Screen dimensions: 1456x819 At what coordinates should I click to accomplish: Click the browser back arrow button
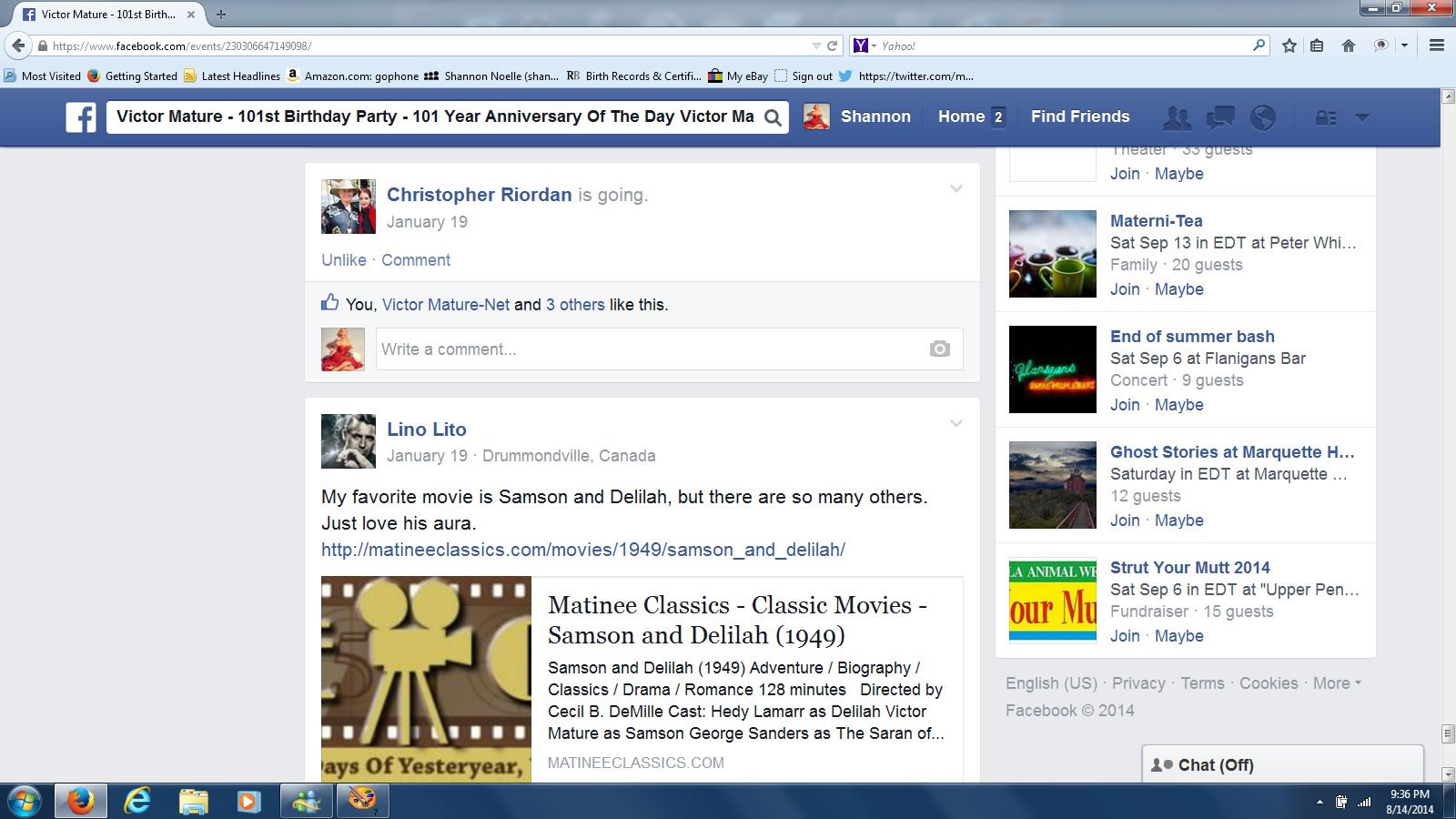pos(18,45)
